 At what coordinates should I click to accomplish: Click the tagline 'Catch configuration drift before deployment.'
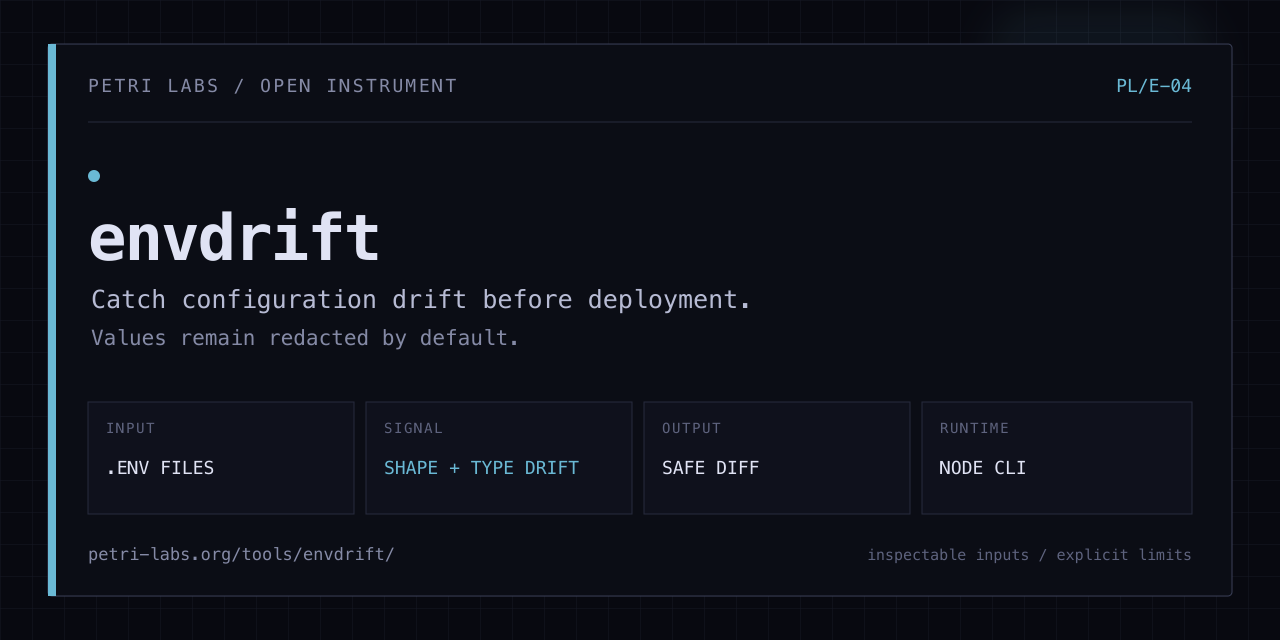pos(421,300)
